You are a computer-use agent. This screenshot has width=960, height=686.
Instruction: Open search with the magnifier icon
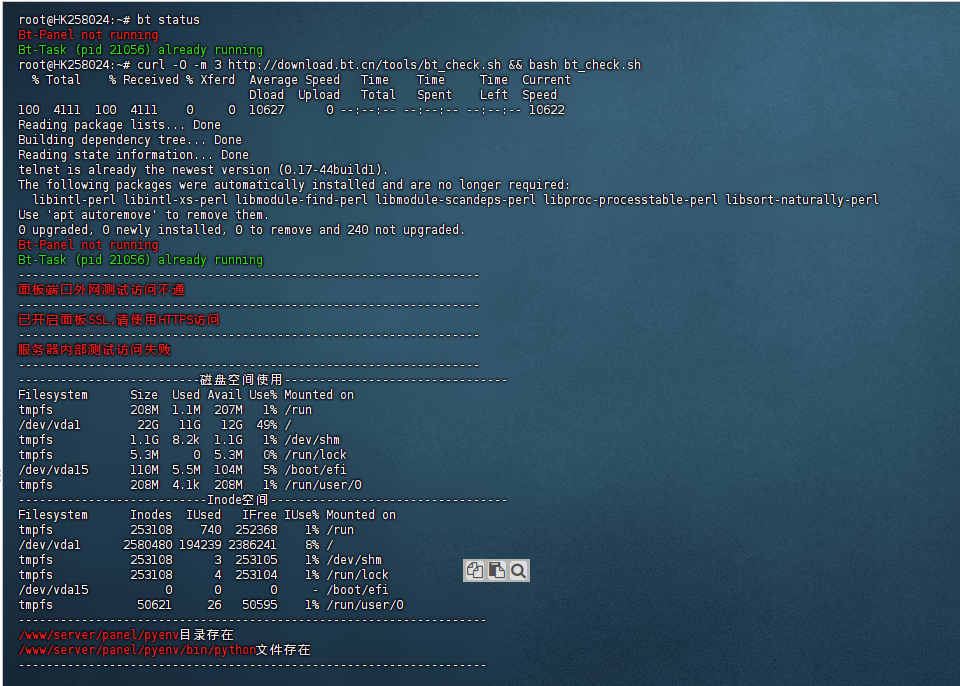[x=518, y=570]
